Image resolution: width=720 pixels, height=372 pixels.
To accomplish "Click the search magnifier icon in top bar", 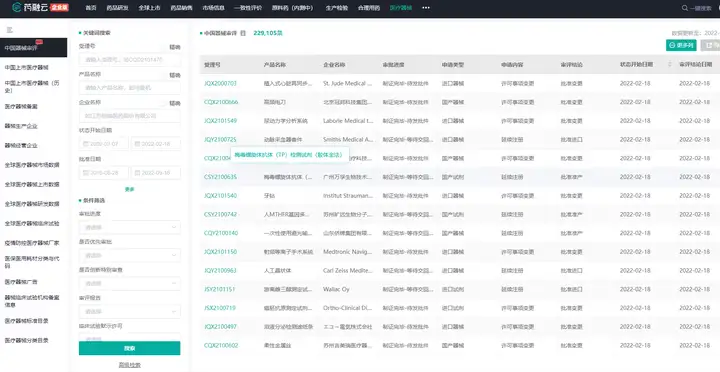I will pyautogui.click(x=685, y=8).
